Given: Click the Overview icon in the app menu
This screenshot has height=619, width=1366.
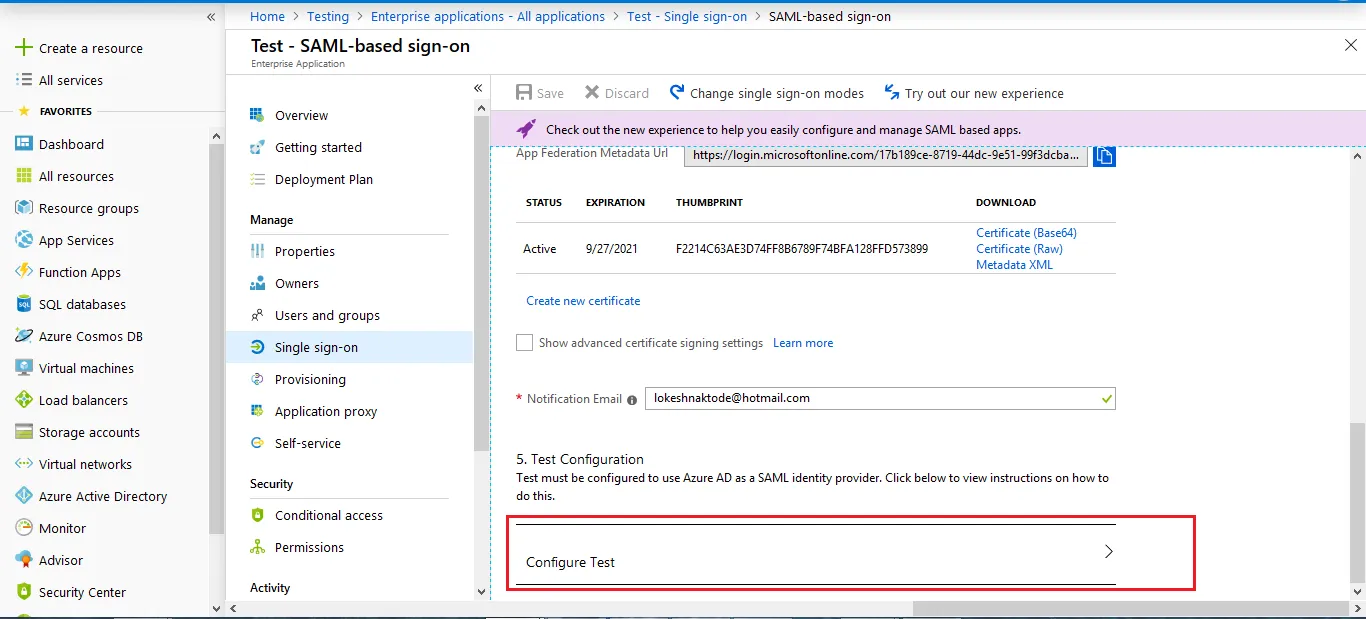Looking at the screenshot, I should coord(257,115).
